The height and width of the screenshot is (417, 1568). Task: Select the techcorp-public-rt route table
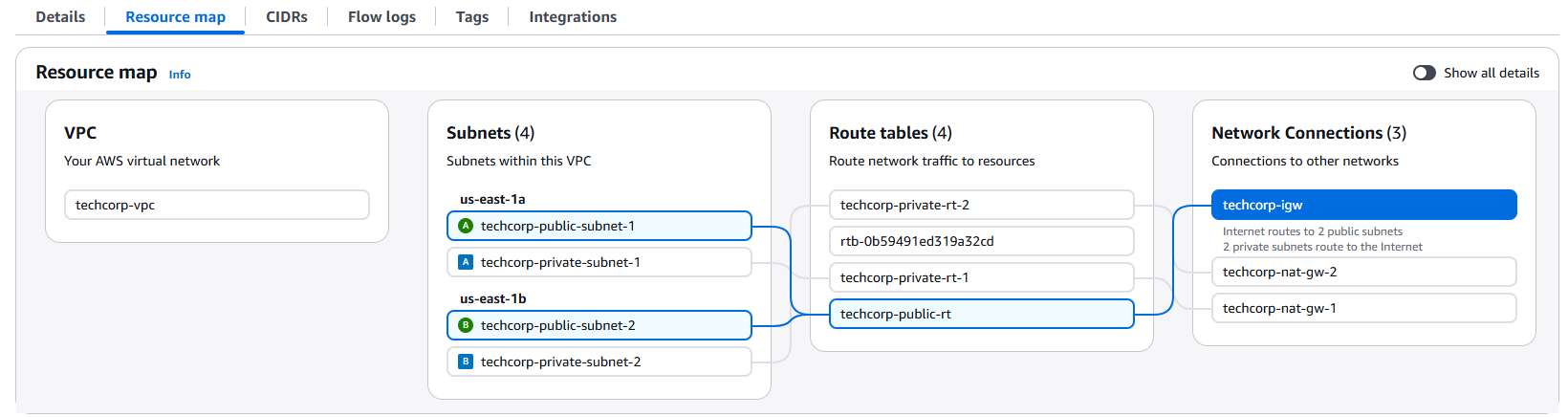[981, 314]
